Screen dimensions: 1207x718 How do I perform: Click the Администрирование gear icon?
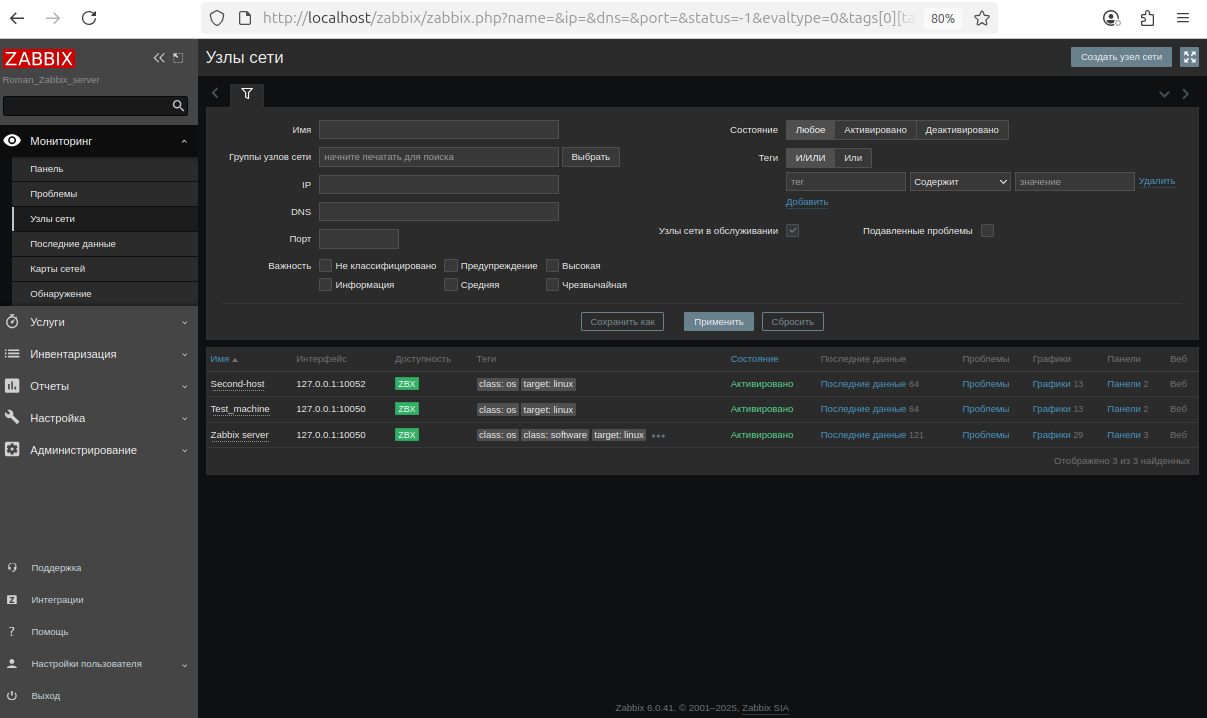coord(12,450)
